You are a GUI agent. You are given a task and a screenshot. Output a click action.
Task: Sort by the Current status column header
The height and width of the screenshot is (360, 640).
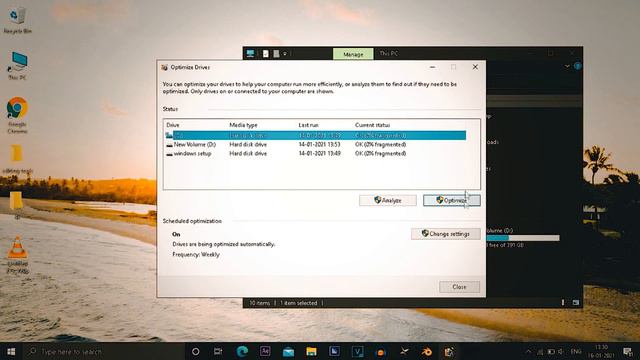pos(372,125)
